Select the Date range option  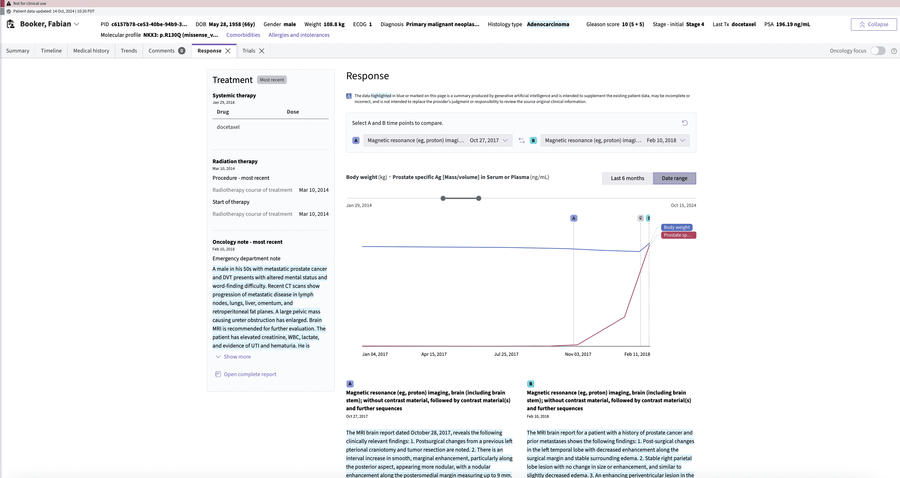(674, 178)
